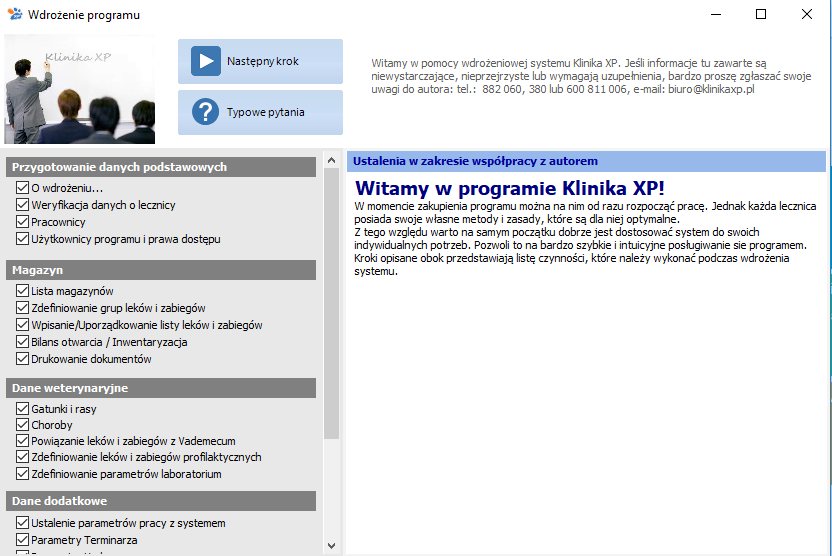The image size is (832, 556).
Task: Select the 'Pracownicy' step text
Action: tap(58, 222)
